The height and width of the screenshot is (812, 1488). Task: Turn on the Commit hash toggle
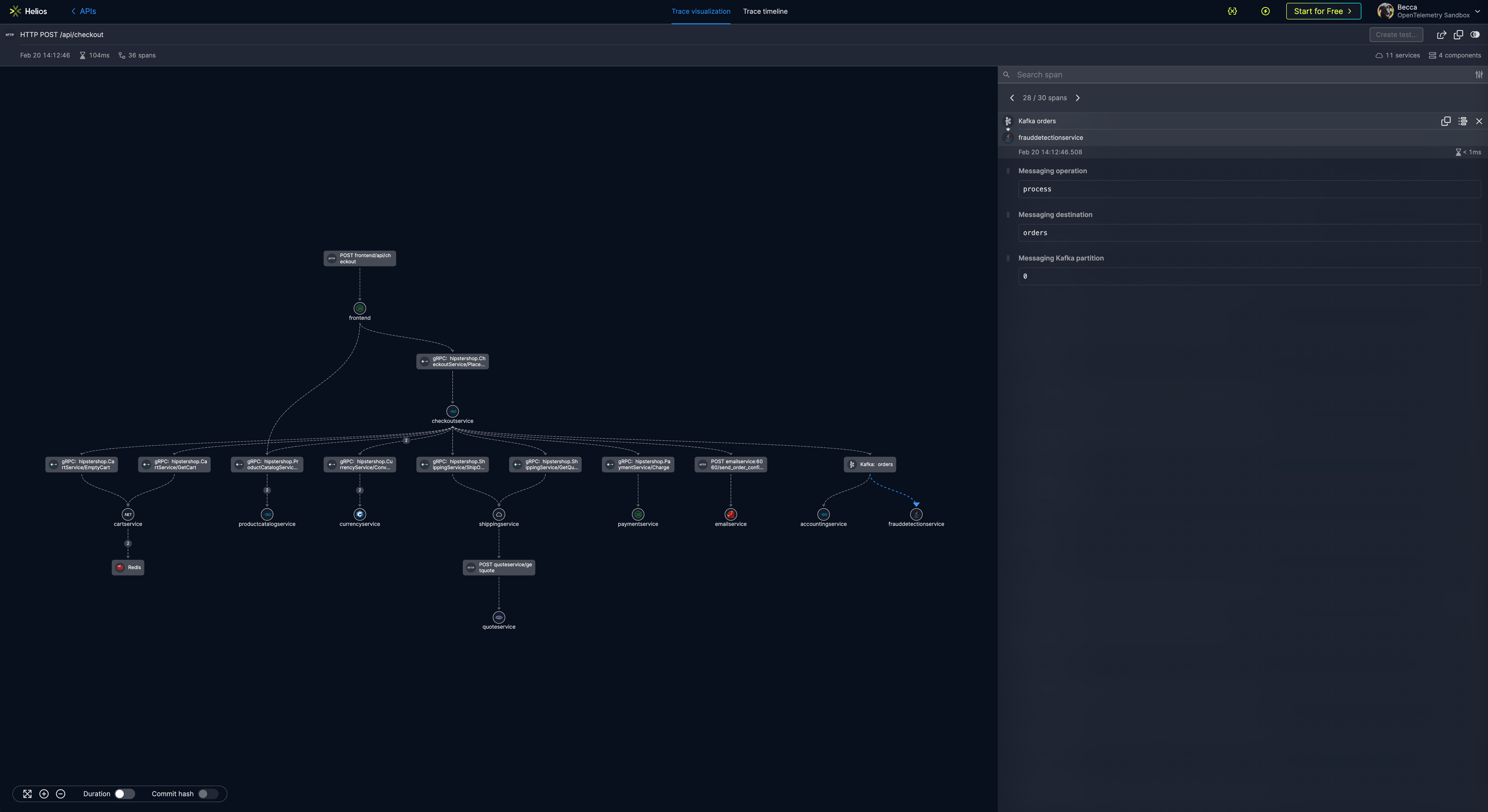[x=207, y=794]
